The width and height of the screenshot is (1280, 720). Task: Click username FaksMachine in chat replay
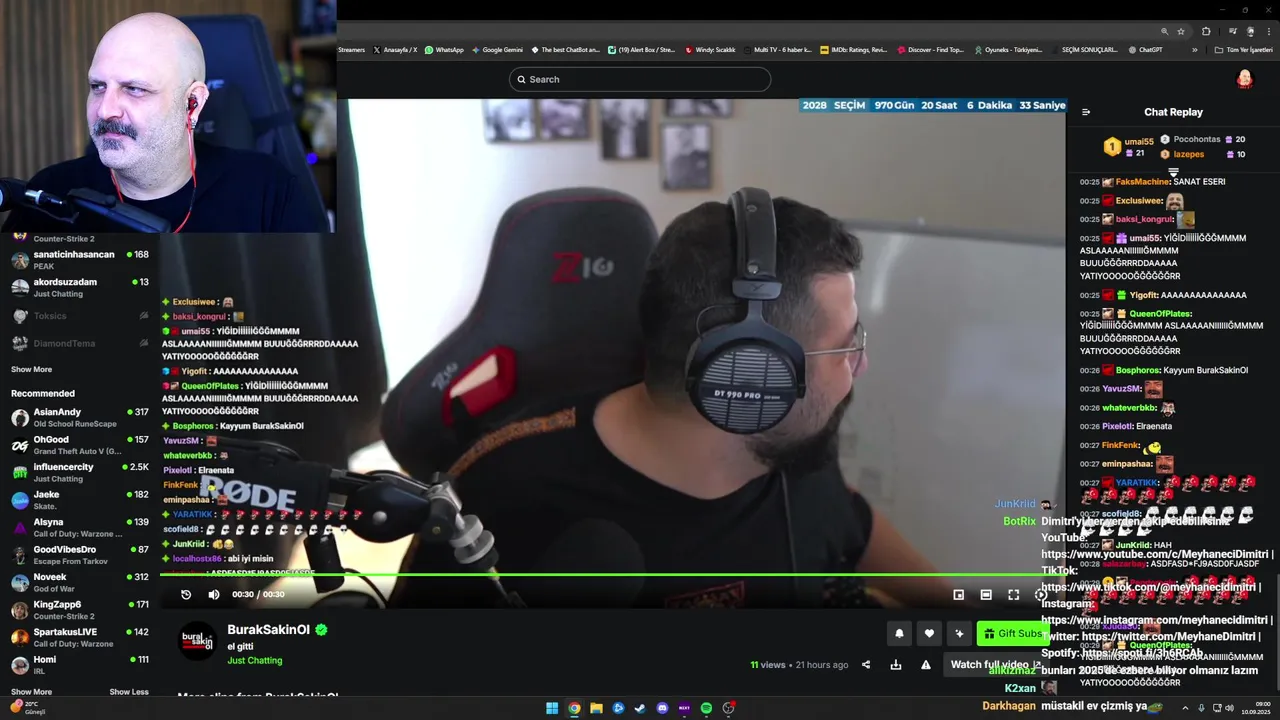(1142, 182)
